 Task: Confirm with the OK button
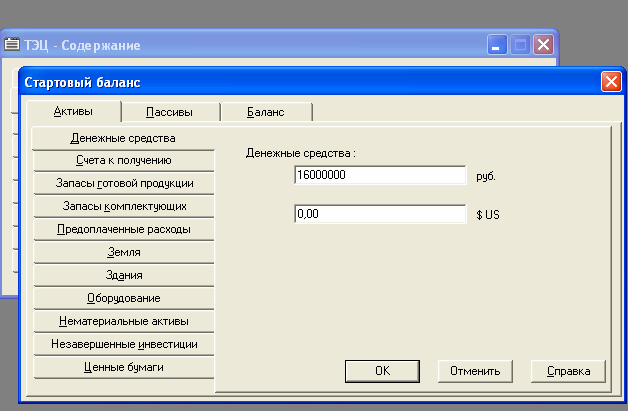[382, 371]
